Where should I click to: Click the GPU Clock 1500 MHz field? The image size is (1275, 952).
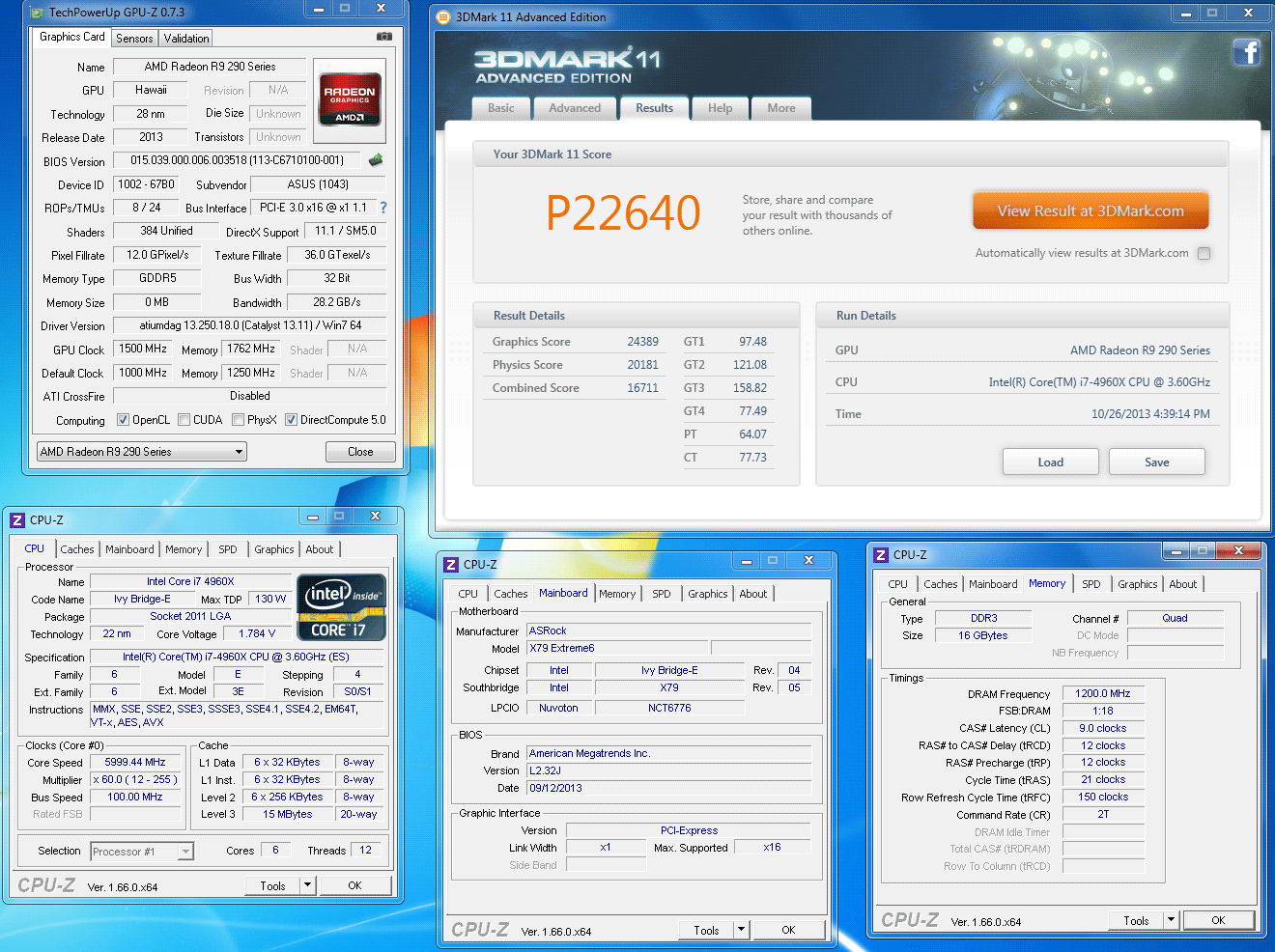[x=143, y=349]
